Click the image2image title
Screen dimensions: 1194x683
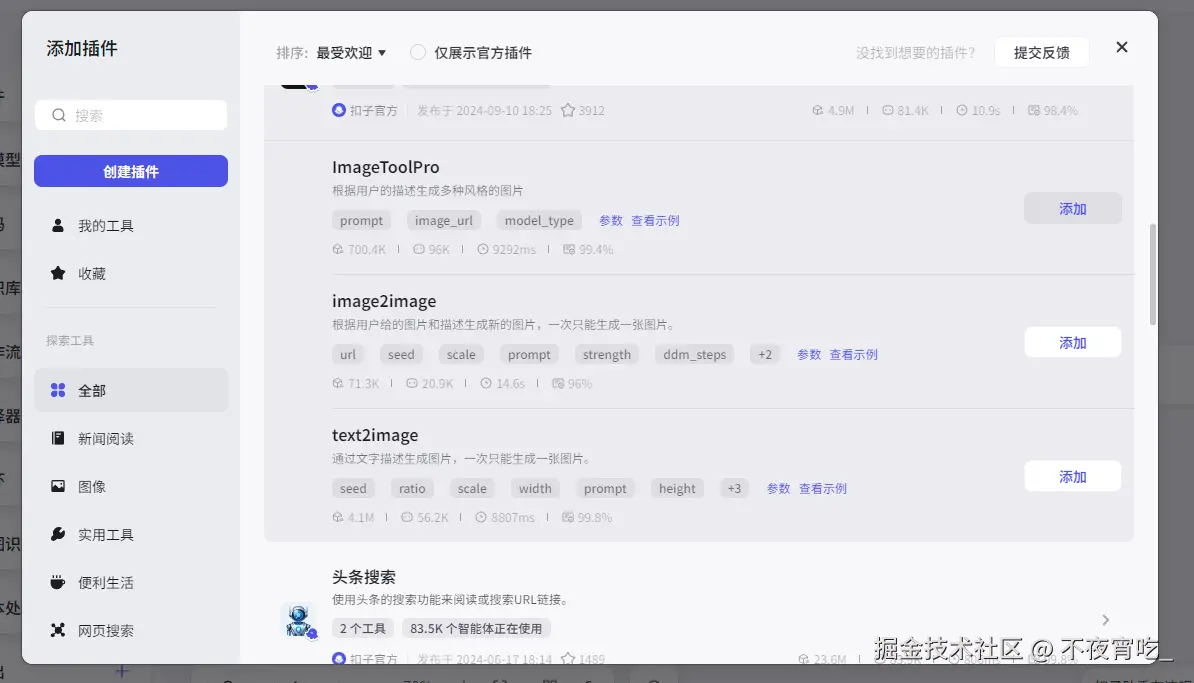coord(384,301)
